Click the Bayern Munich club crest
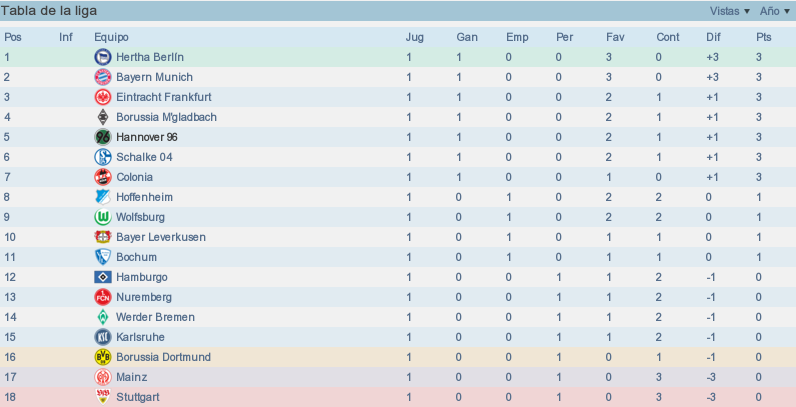This screenshot has height=407, width=796. point(103,77)
